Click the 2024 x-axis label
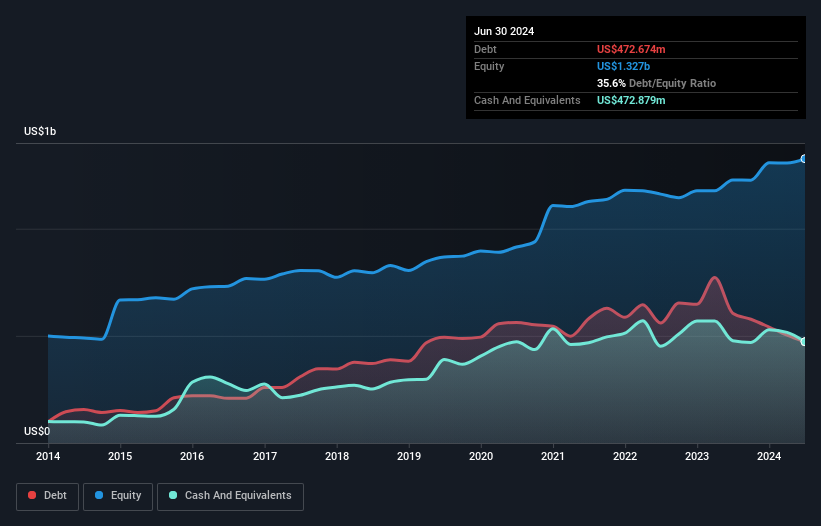The width and height of the screenshot is (821, 526). pyautogui.click(x=769, y=456)
